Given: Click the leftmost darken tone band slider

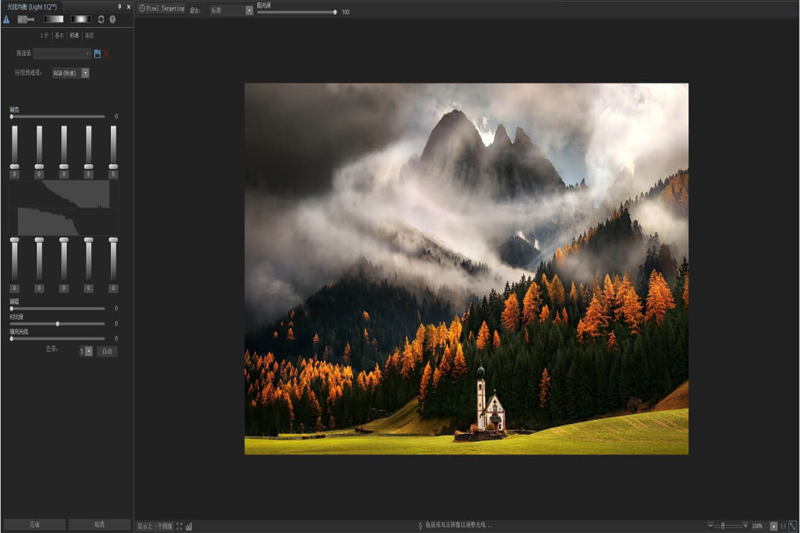Looking at the screenshot, I should coord(14,260).
